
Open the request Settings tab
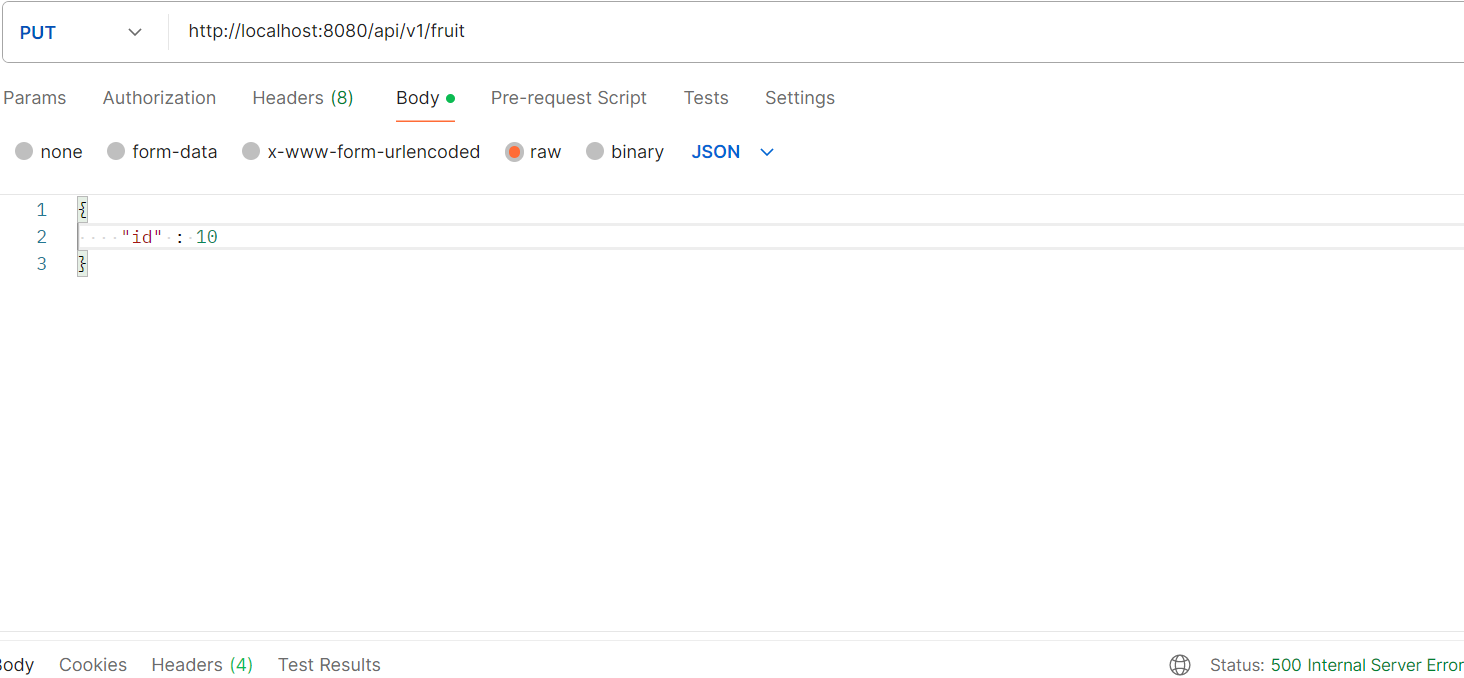pos(800,98)
